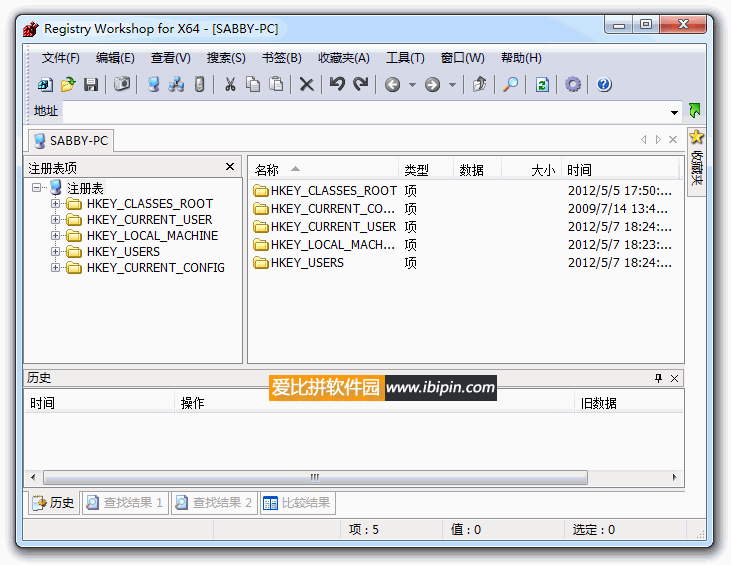Click the history panel horizontal scrollbar thumb
The height and width of the screenshot is (565, 731).
[316, 477]
